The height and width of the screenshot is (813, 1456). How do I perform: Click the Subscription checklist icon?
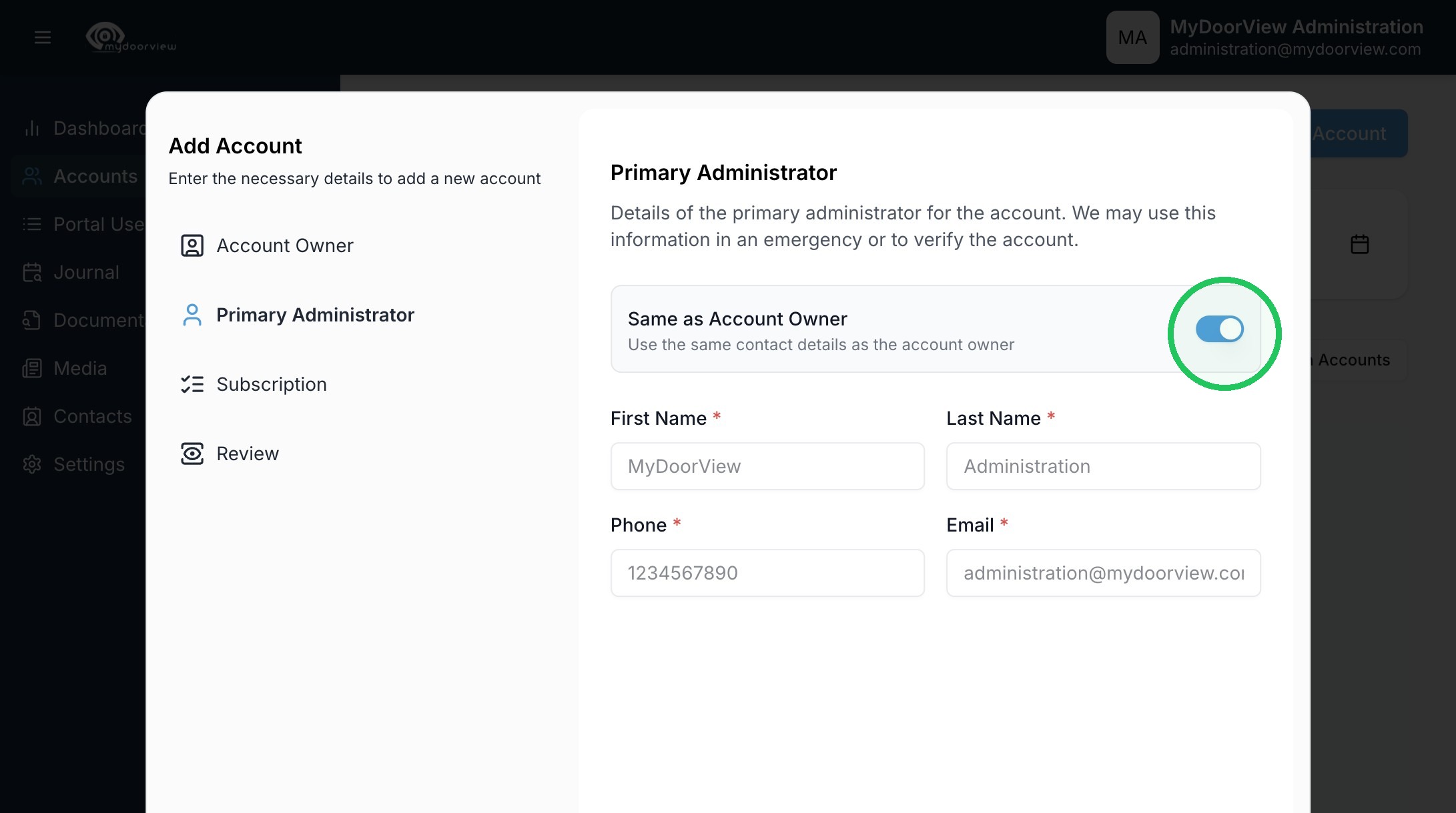point(192,384)
